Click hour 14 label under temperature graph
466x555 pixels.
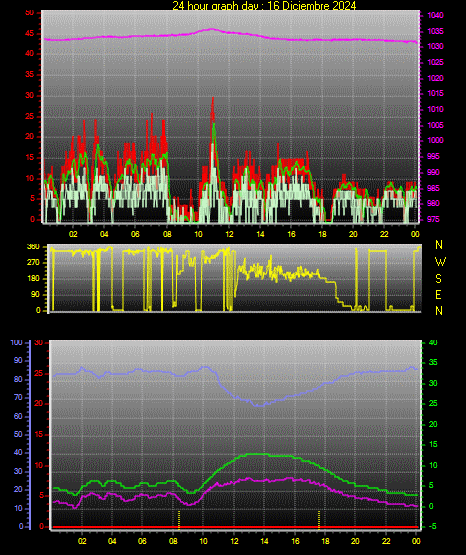click(264, 541)
